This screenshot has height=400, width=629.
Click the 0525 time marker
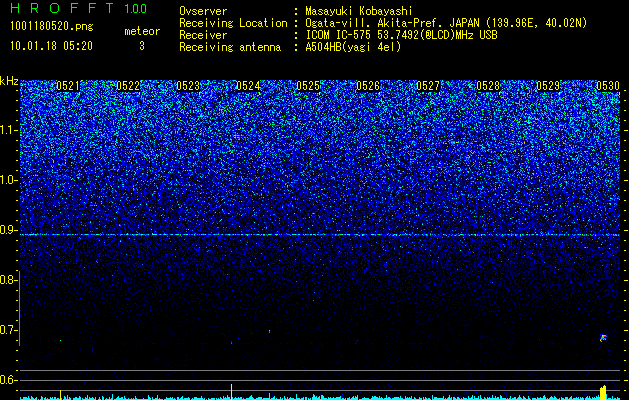point(308,86)
